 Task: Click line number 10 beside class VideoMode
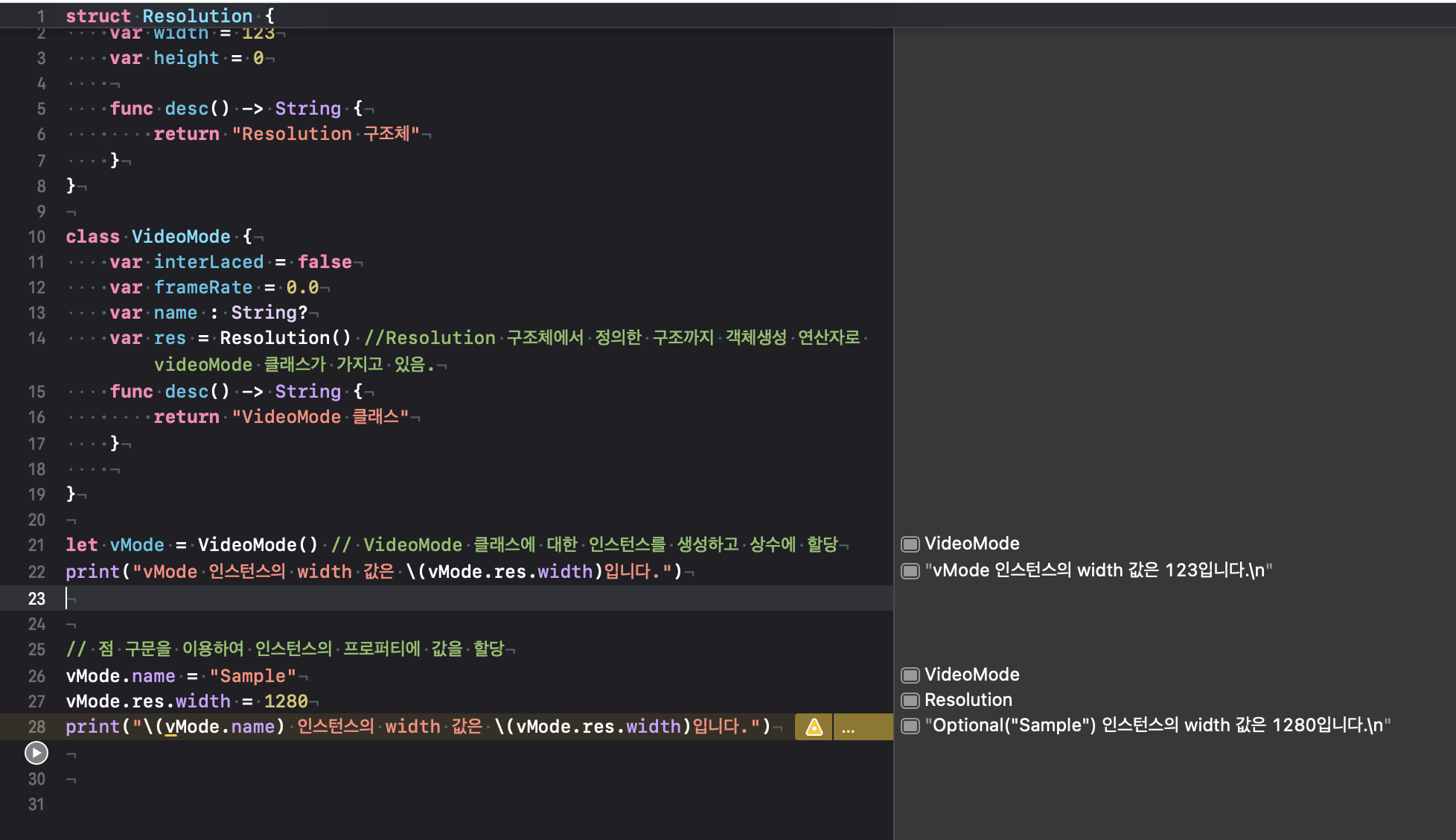[36, 237]
